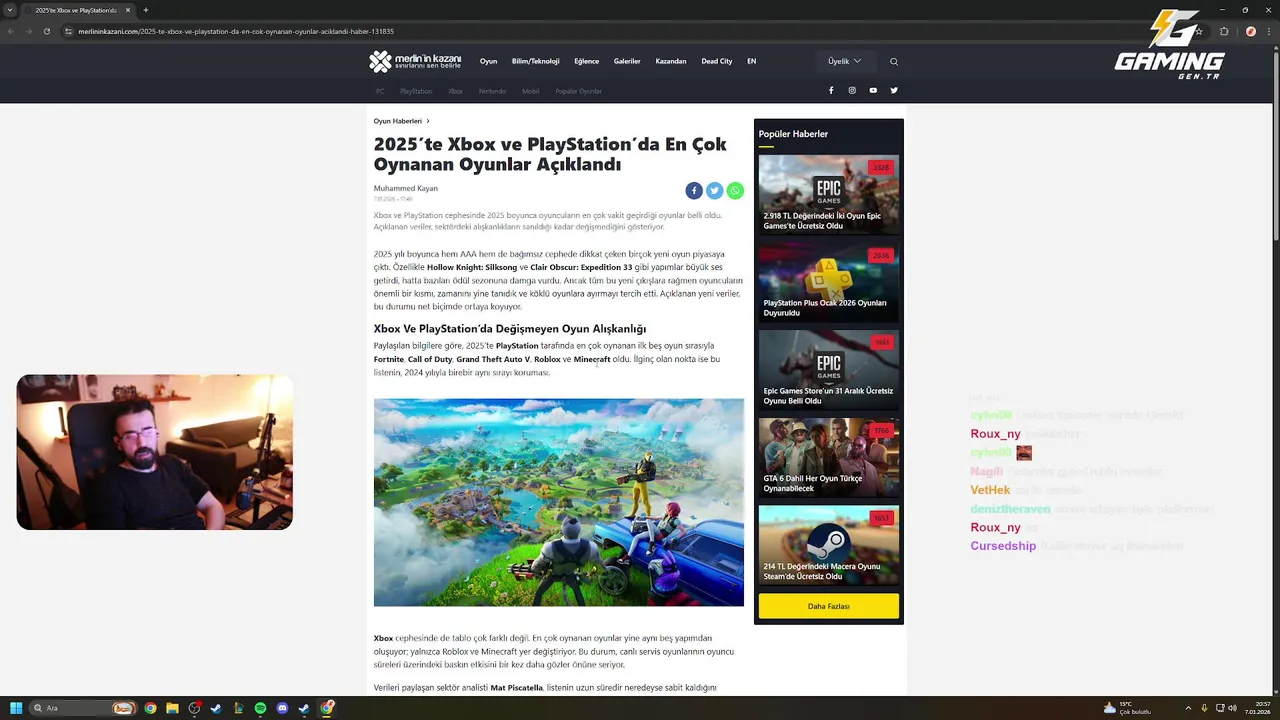Viewport: 1280px width, 720px height.
Task: Click 'Xbox Ve PlayStation'da Değişmeyen Oyun Alışkanlığı' subheading
Action: (510, 329)
